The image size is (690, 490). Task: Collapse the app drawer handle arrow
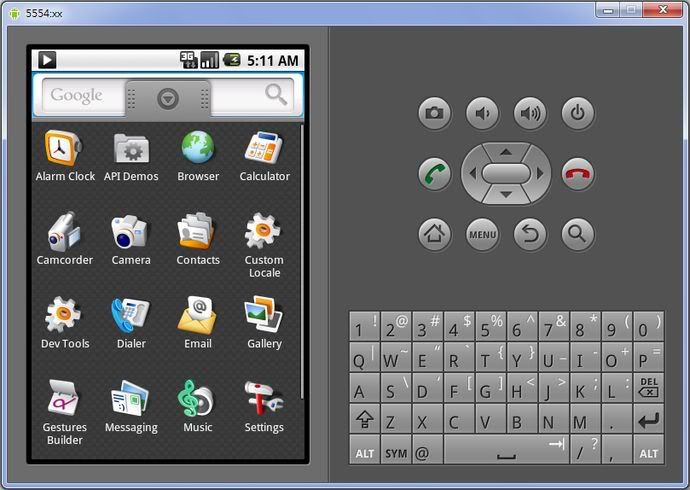click(x=168, y=99)
